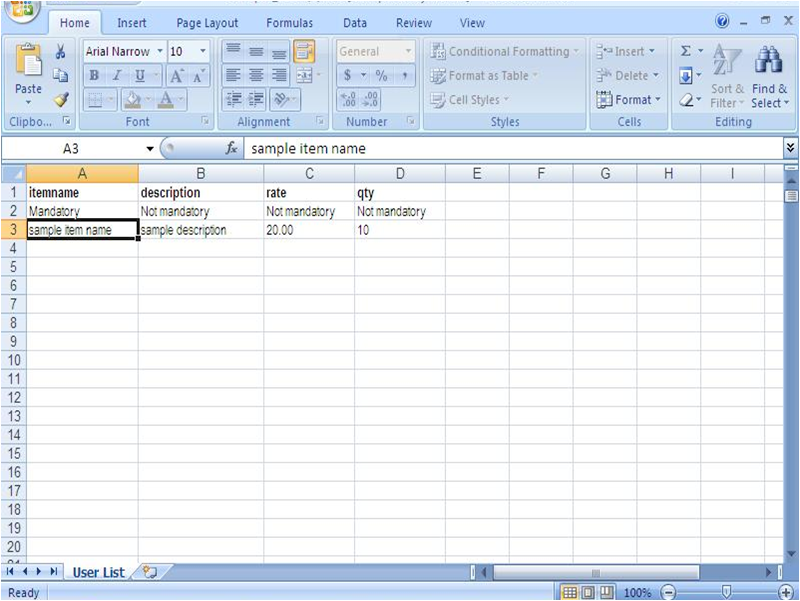Open the Formulas tab
800x601 pixels.
[x=289, y=23]
